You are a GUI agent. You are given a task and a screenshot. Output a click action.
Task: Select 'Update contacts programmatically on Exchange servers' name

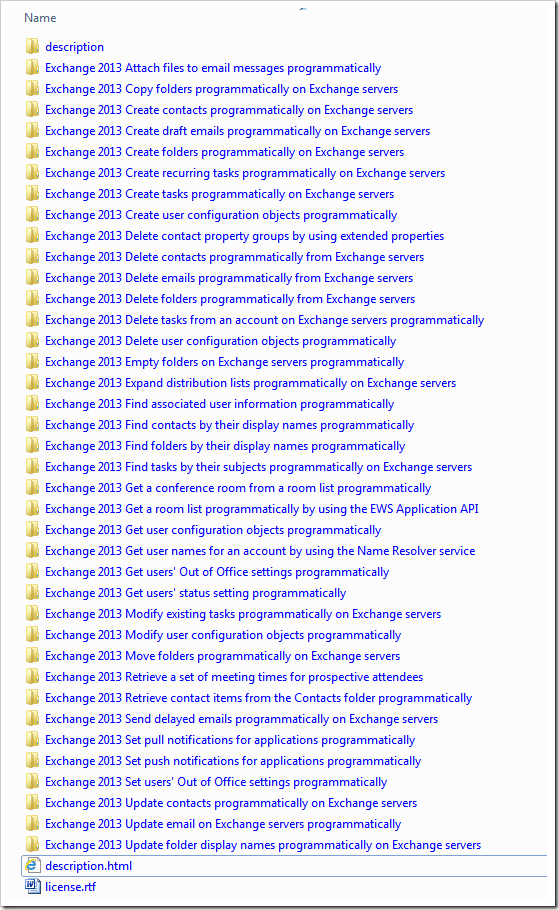click(231, 803)
